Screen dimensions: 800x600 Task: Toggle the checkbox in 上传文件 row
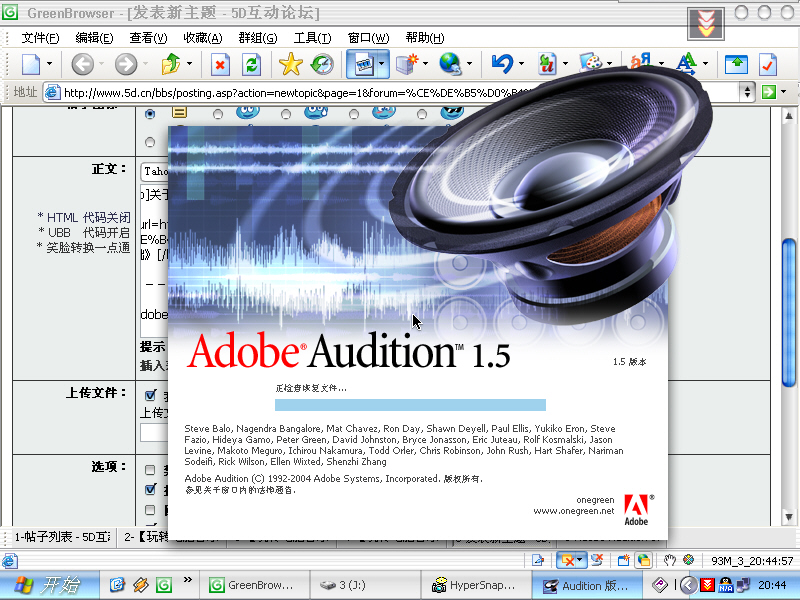tap(150, 395)
